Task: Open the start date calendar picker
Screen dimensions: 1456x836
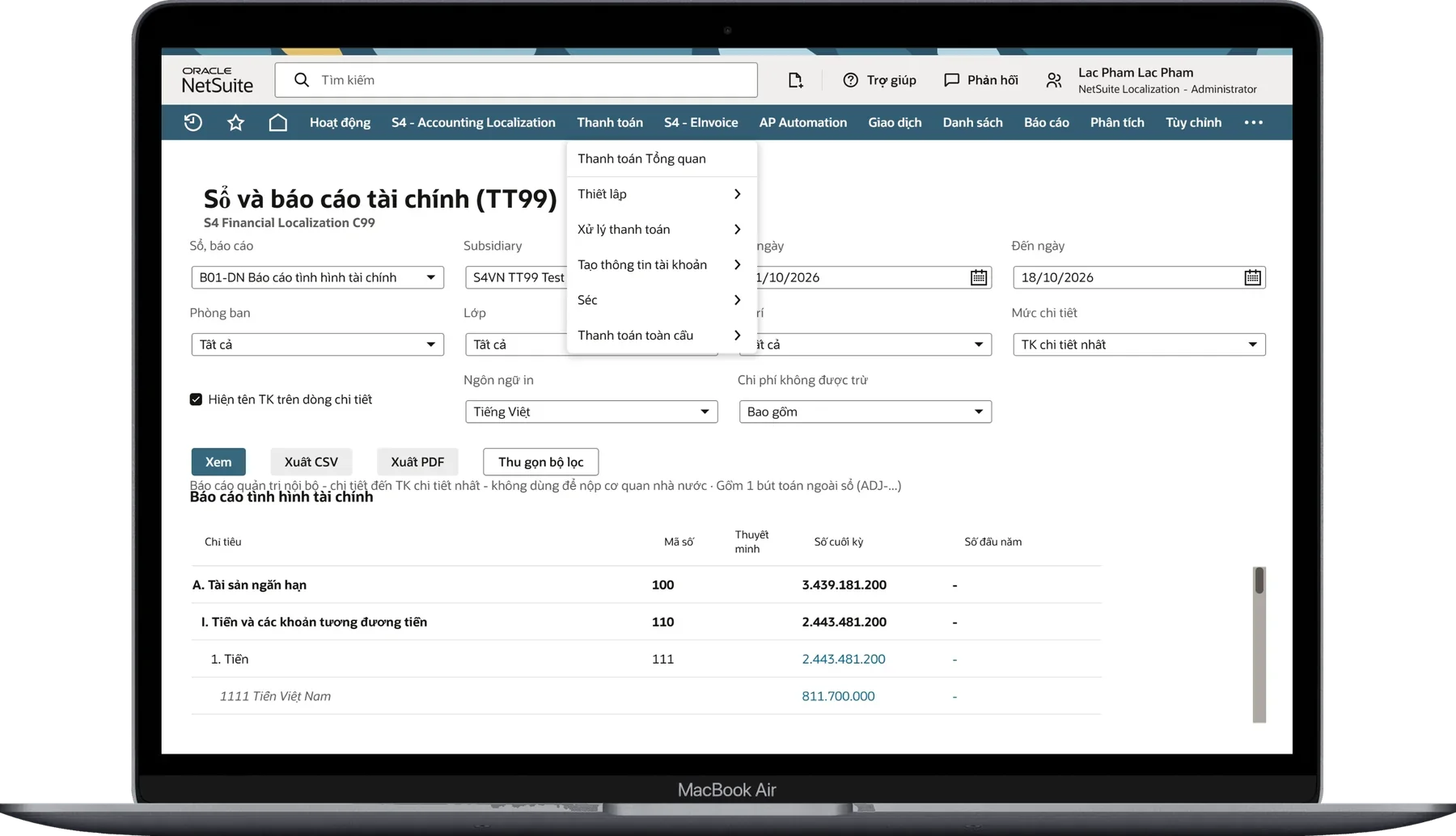Action: pyautogui.click(x=978, y=277)
